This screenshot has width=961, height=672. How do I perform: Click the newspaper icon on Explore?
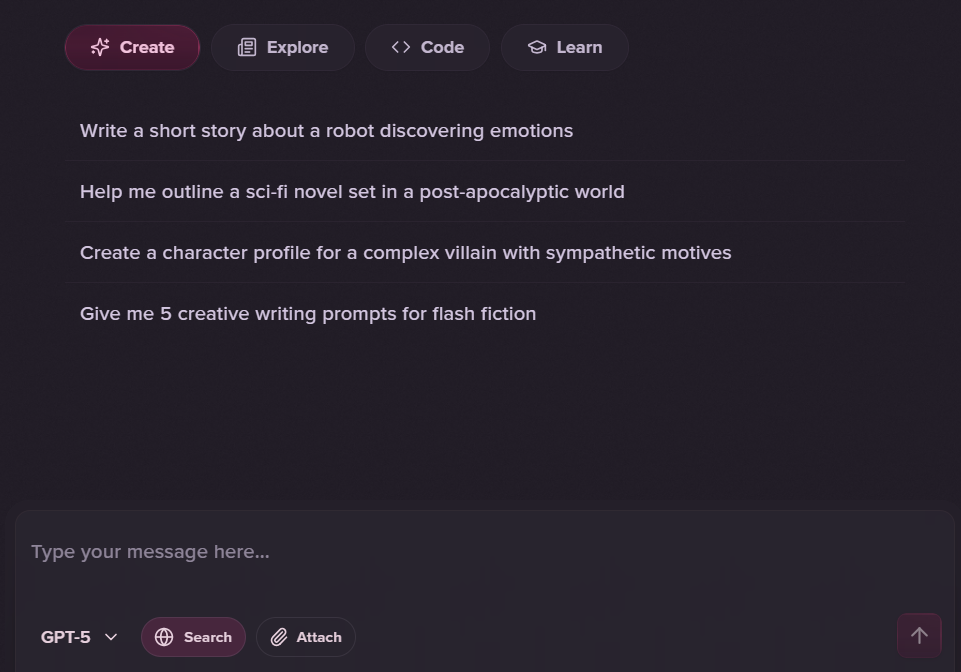click(247, 47)
